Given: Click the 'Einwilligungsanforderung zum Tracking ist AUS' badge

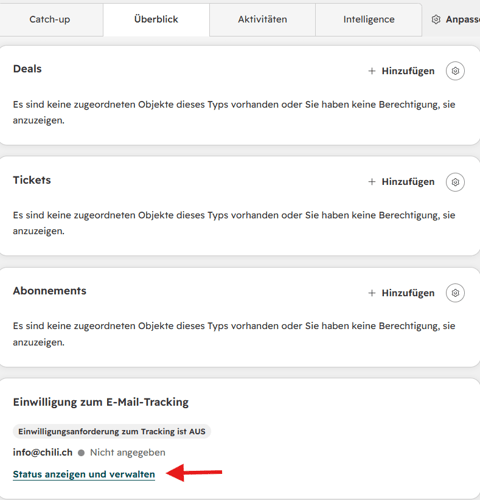Looking at the screenshot, I should coord(112,431).
